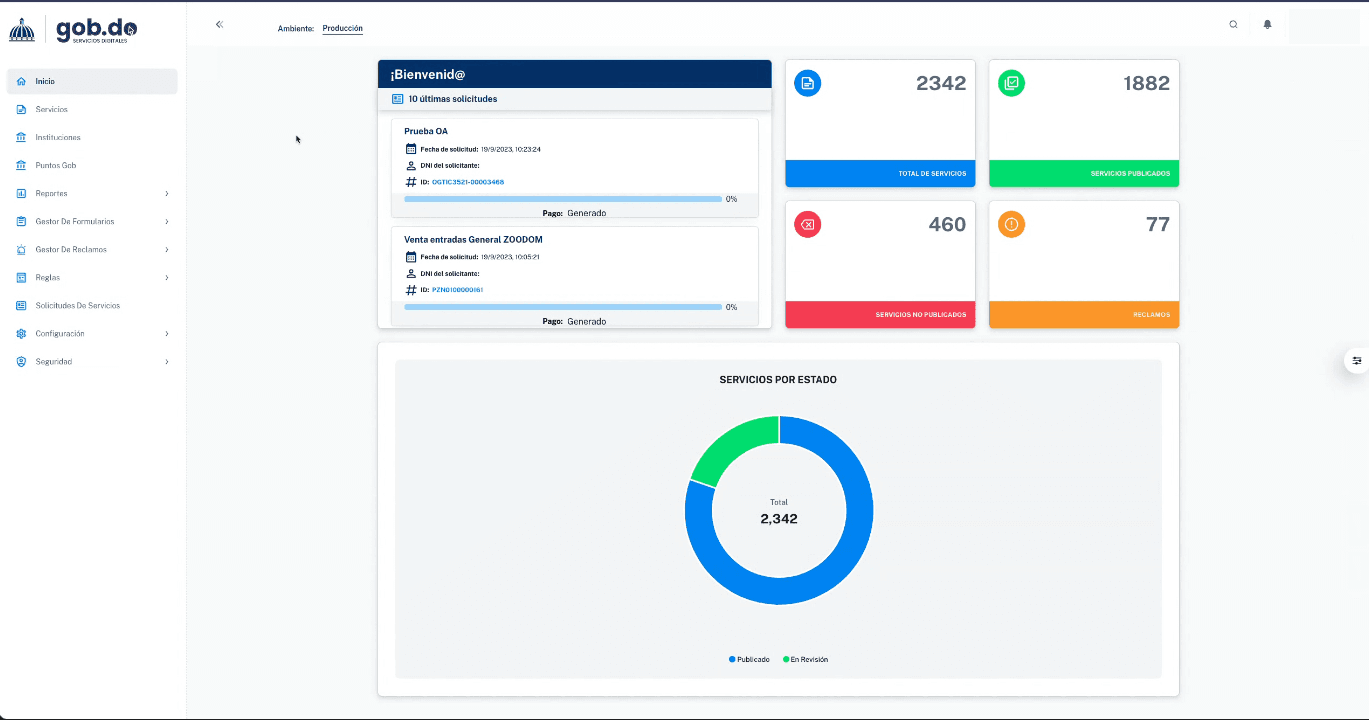This screenshot has width=1369, height=720.
Task: Click the user profile box at top right
Action: pos(1324,26)
